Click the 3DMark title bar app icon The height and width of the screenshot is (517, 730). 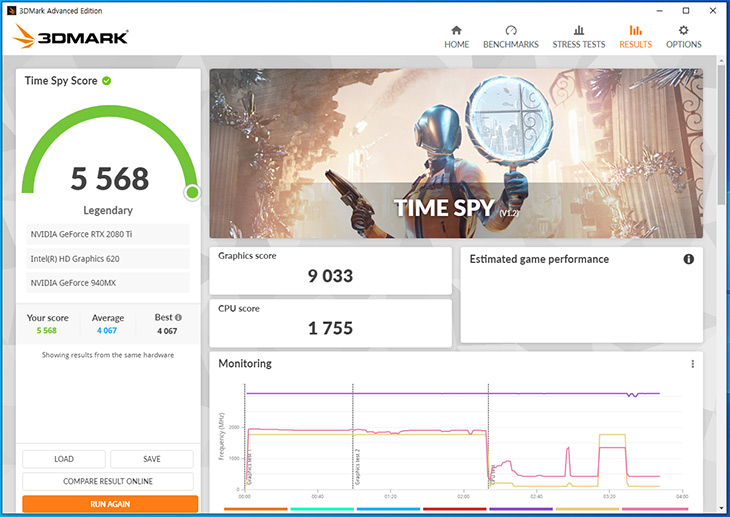11,11
